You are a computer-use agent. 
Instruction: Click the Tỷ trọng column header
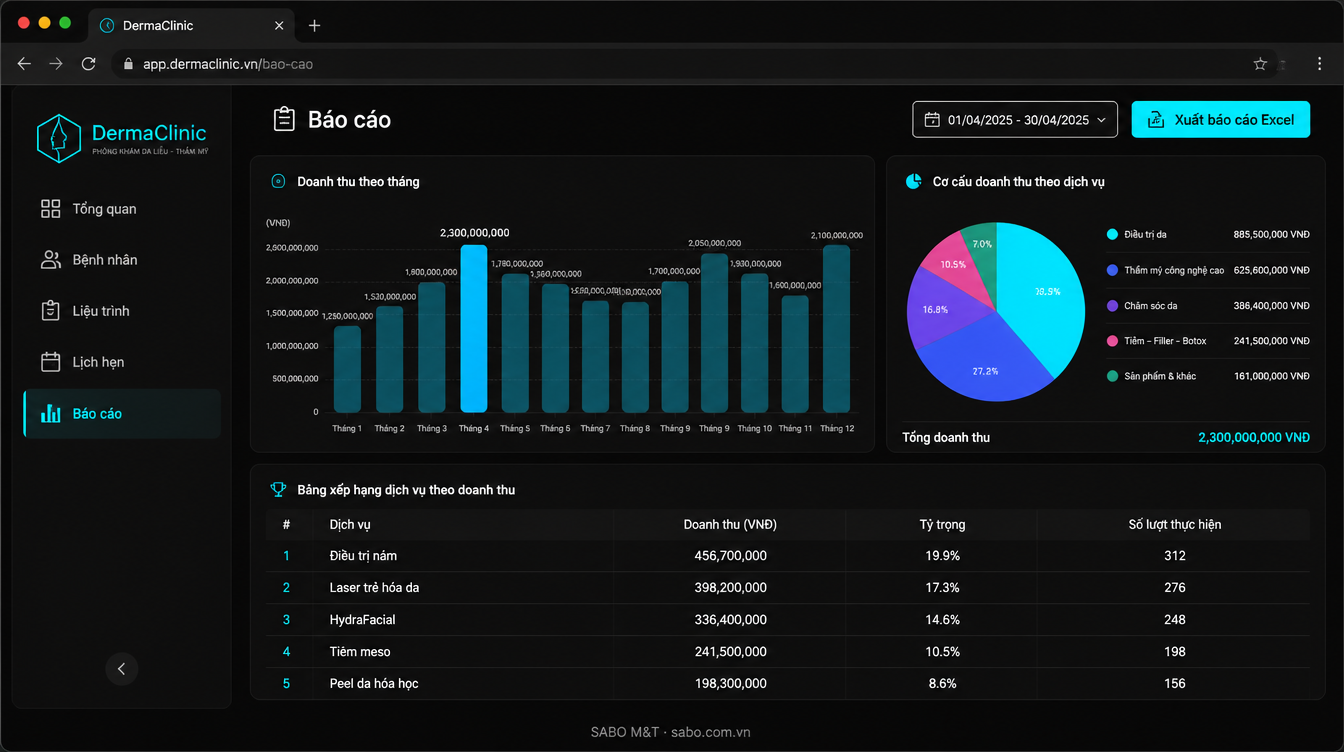942,525
